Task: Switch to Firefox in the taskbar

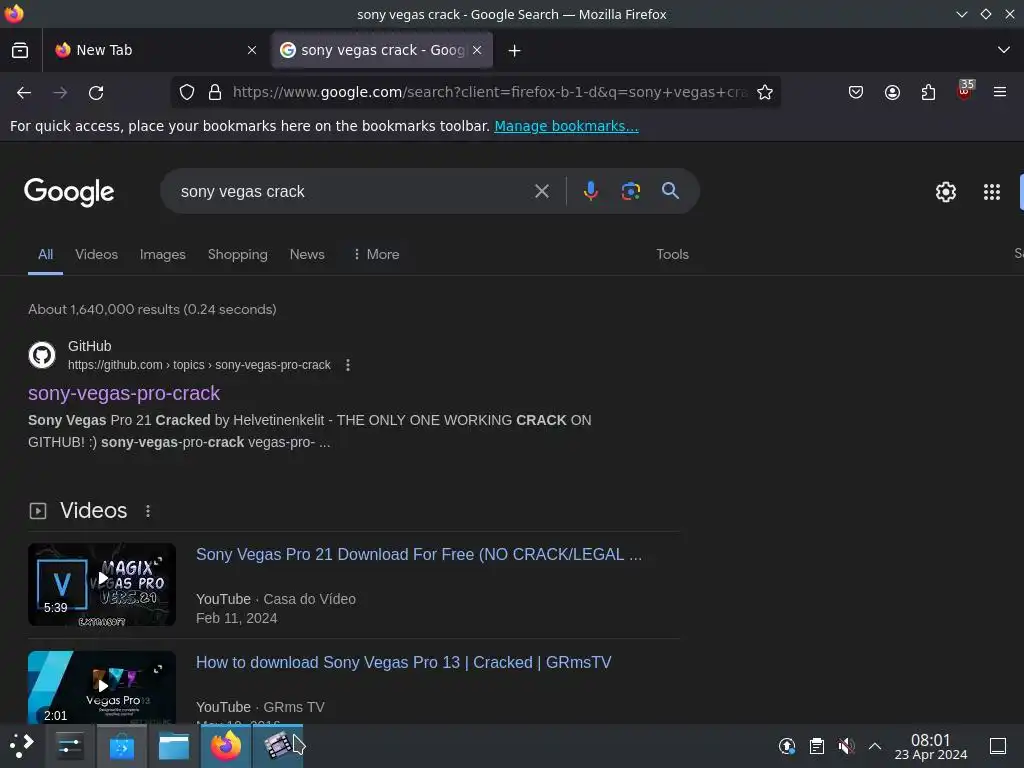Action: click(226, 746)
